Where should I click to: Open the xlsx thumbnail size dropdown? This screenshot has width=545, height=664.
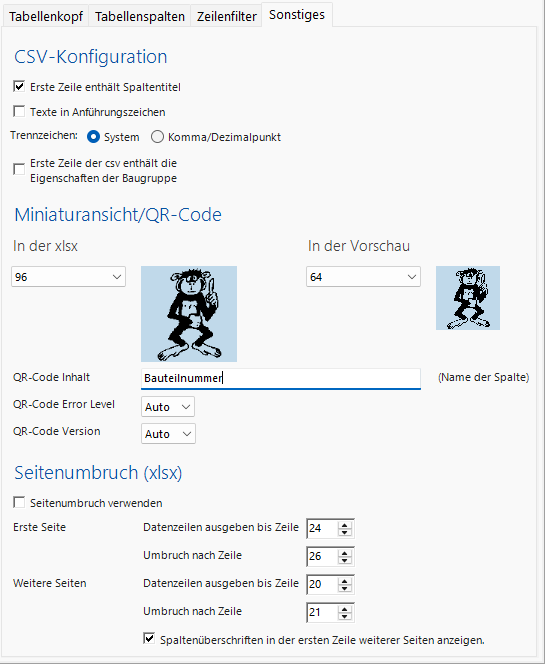69,277
